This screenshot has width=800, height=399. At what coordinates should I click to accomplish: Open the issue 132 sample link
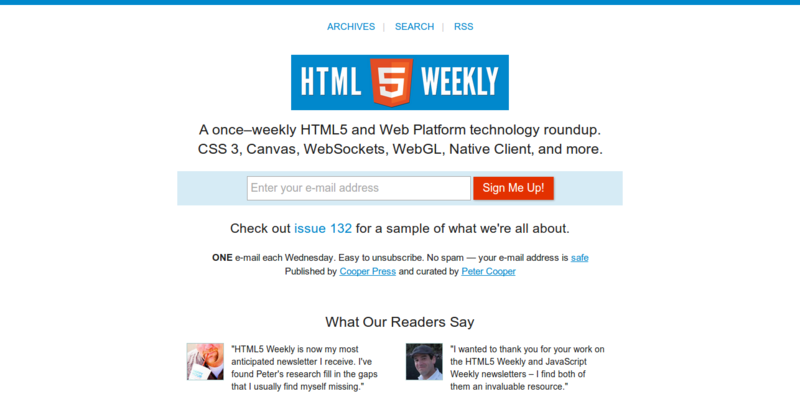coord(323,229)
